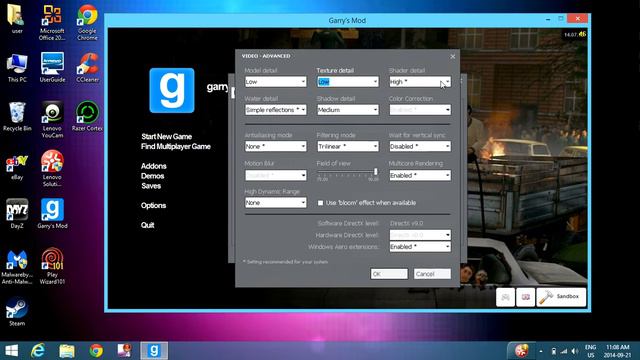
Task: Open Saves from main menu
Action: click(x=151, y=186)
